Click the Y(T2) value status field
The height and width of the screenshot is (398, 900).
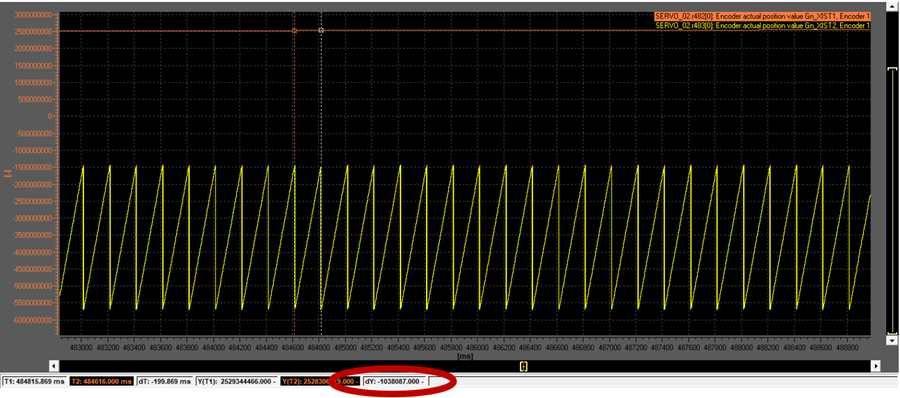coord(320,381)
